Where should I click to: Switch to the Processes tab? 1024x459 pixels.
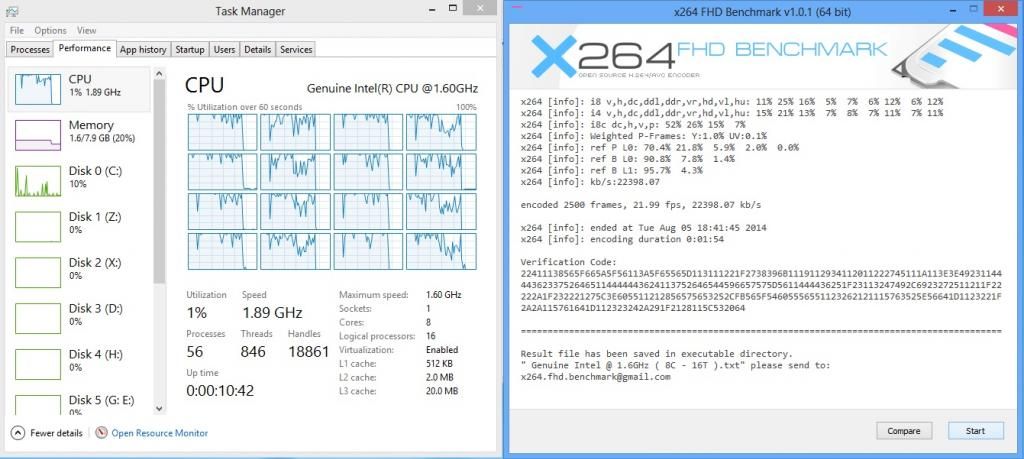tap(30, 50)
